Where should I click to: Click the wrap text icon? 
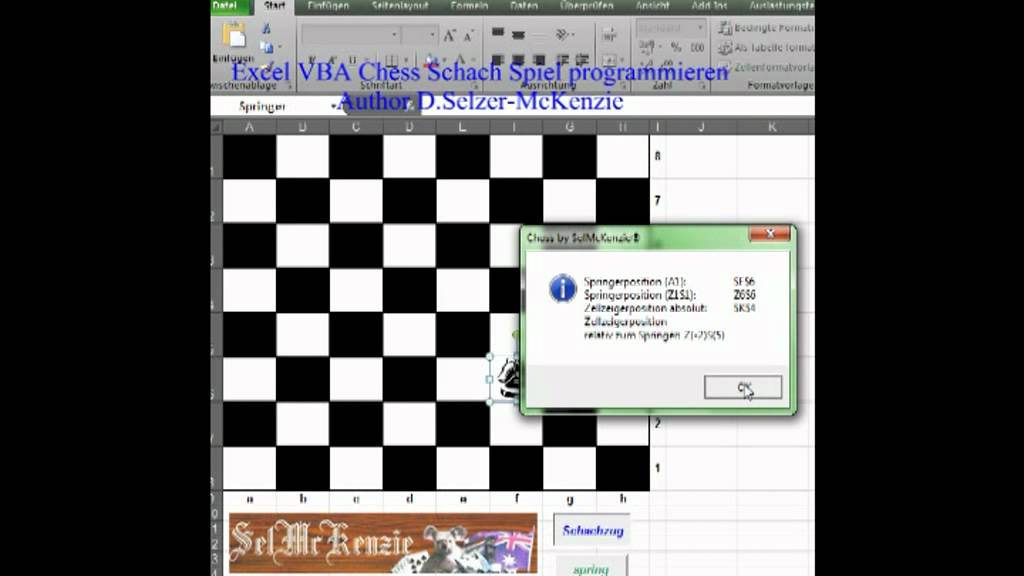[609, 35]
